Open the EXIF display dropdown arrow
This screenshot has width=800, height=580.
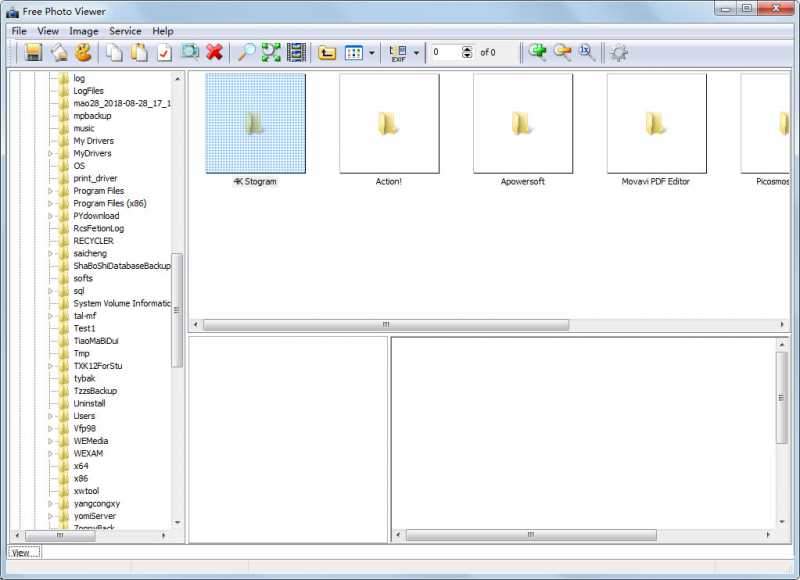418,55
